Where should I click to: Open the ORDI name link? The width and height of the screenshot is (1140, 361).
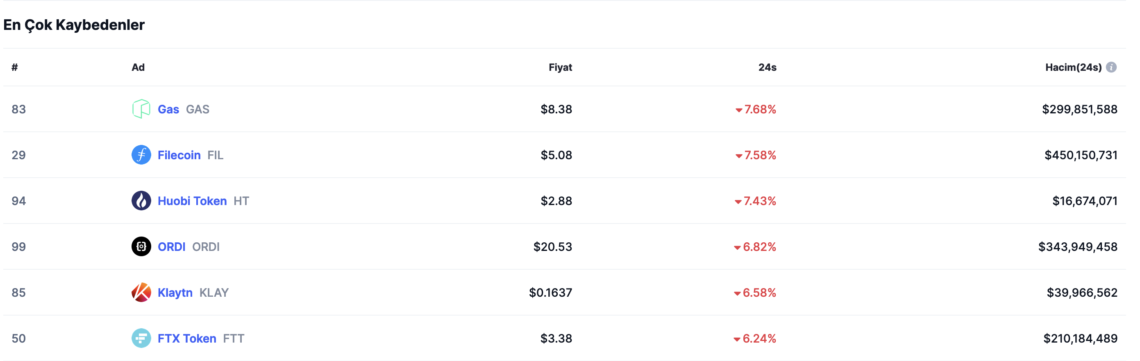click(x=172, y=246)
